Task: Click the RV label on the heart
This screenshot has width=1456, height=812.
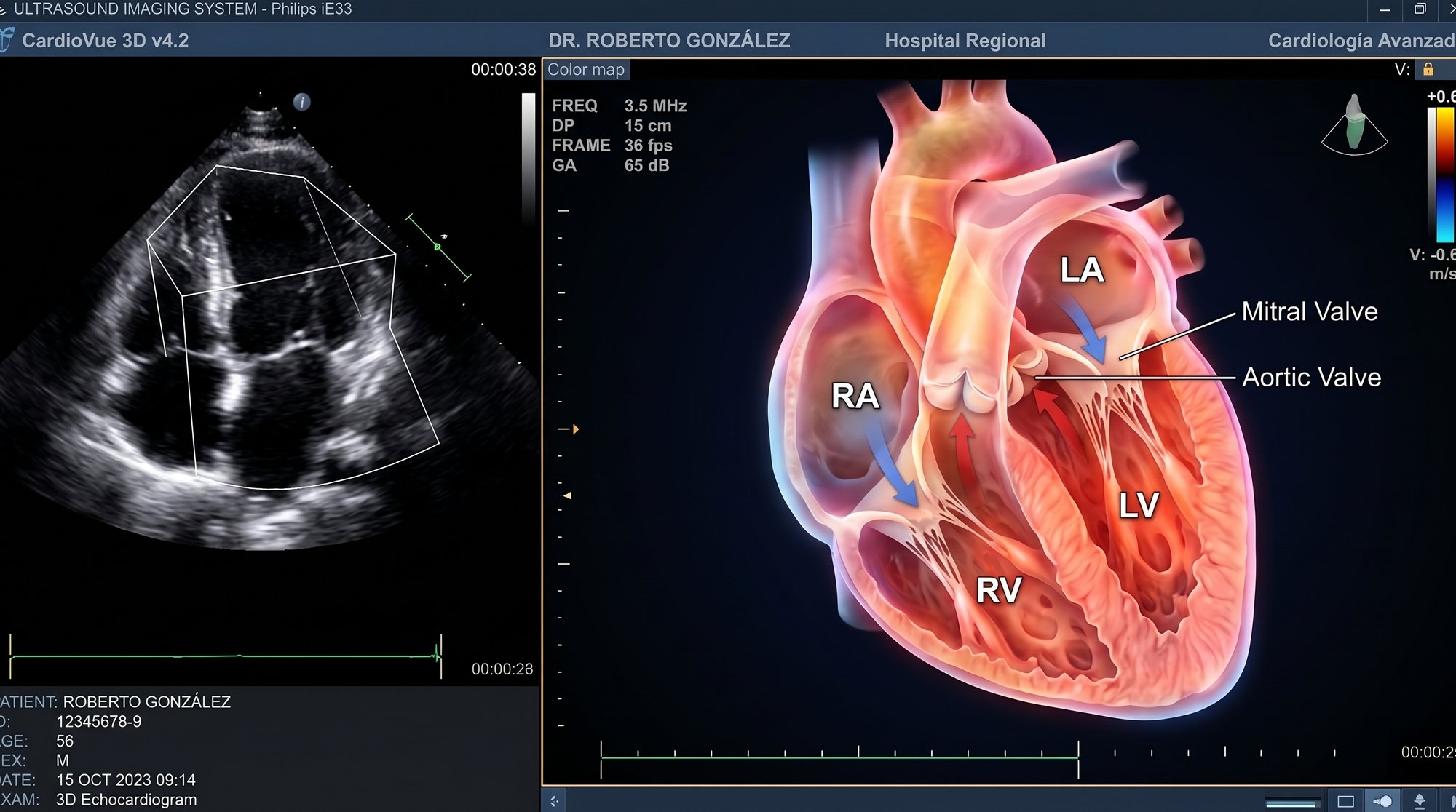Action: (999, 590)
